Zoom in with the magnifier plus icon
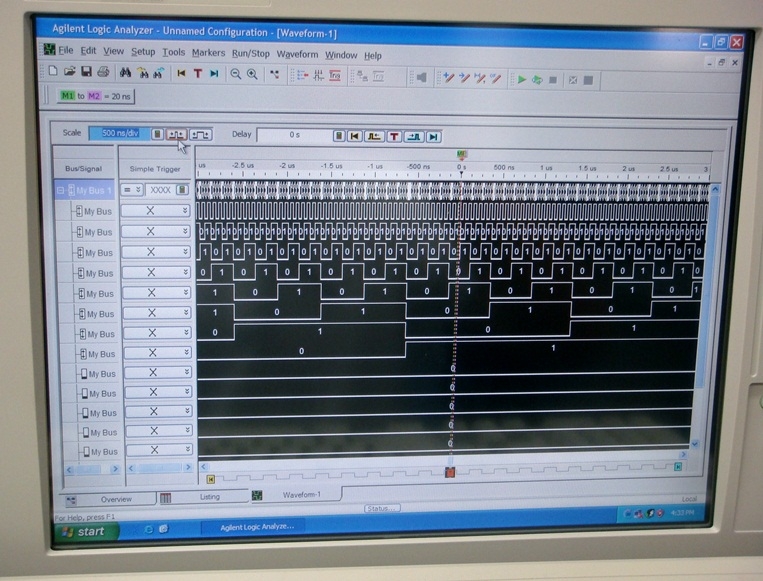This screenshot has height=581, width=763. [252, 74]
